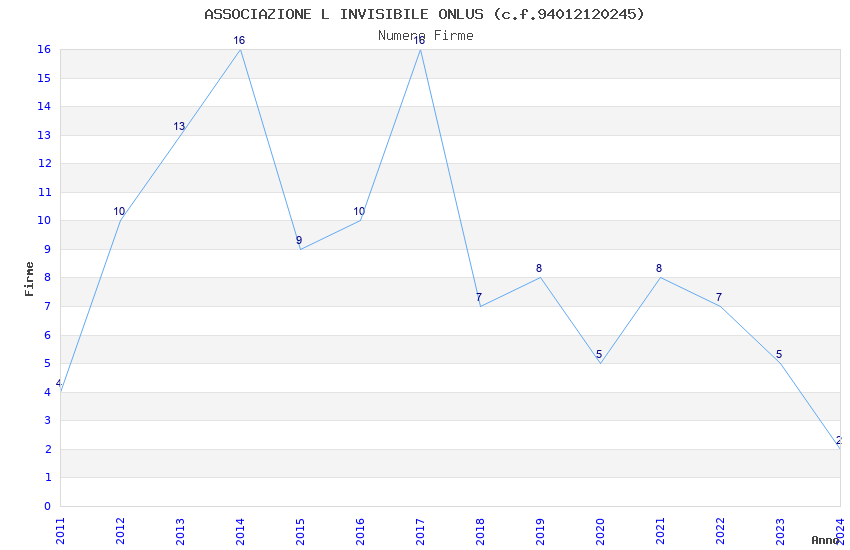Screen dimensions: 850x550
Task: Click y-axis tick value 2
Action: pos(47,449)
